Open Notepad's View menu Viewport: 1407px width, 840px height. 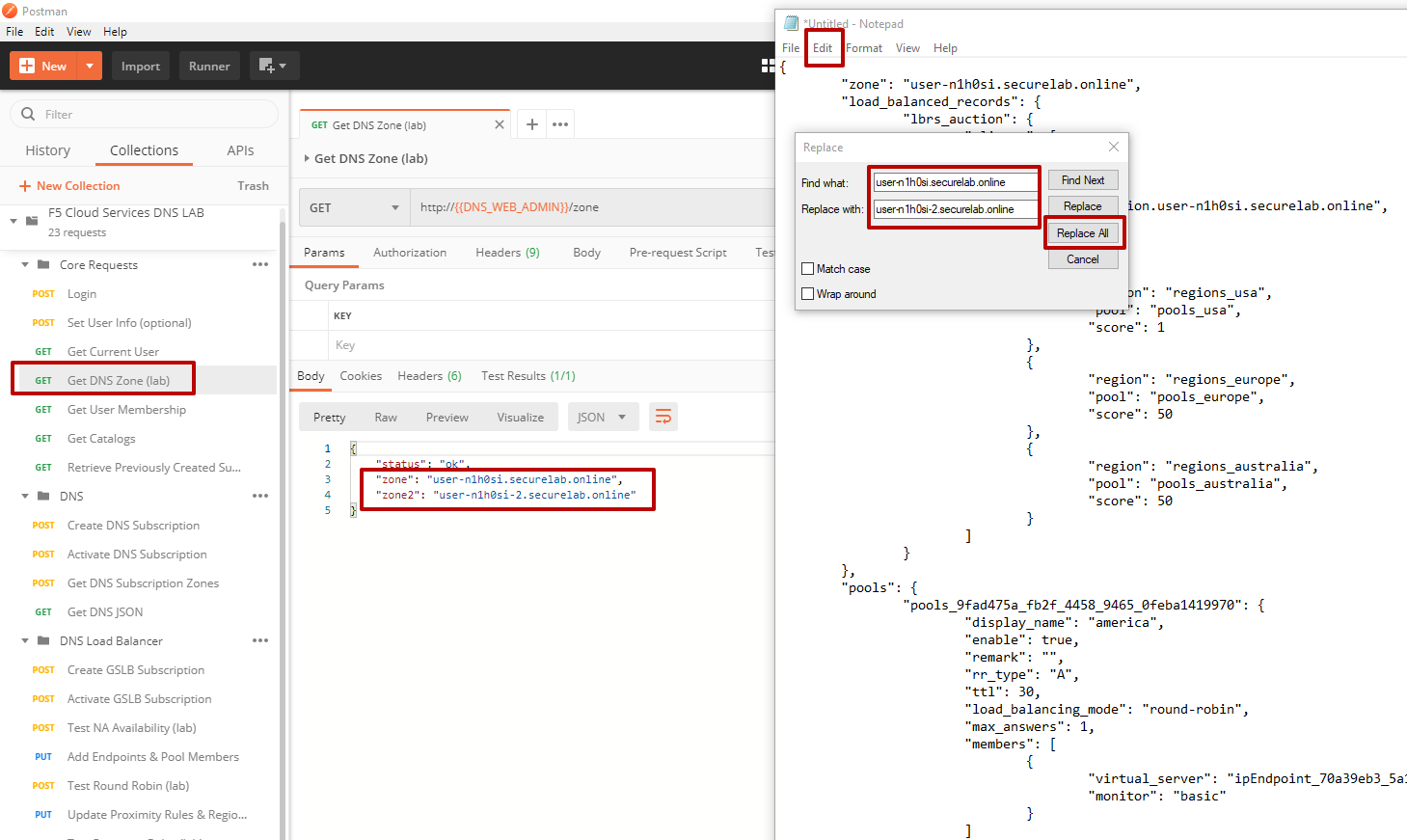[907, 47]
